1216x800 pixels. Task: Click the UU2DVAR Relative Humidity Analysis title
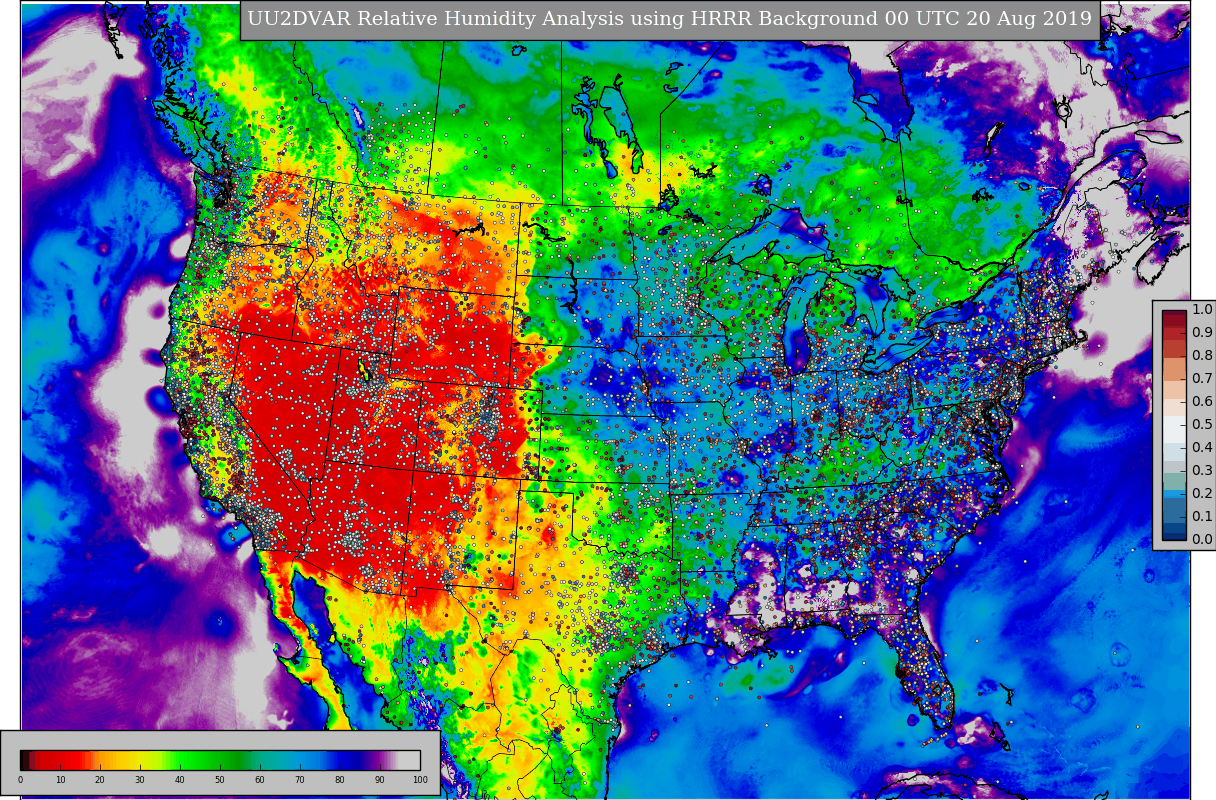click(669, 19)
